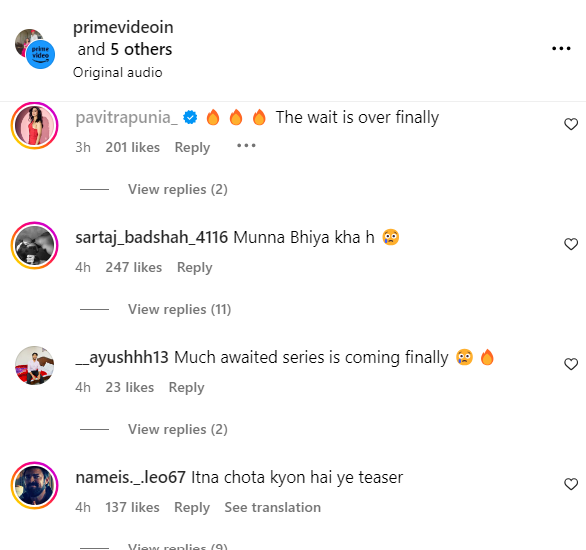Like nameis._.leo67's teaser comment
586x550 pixels.
(x=571, y=484)
